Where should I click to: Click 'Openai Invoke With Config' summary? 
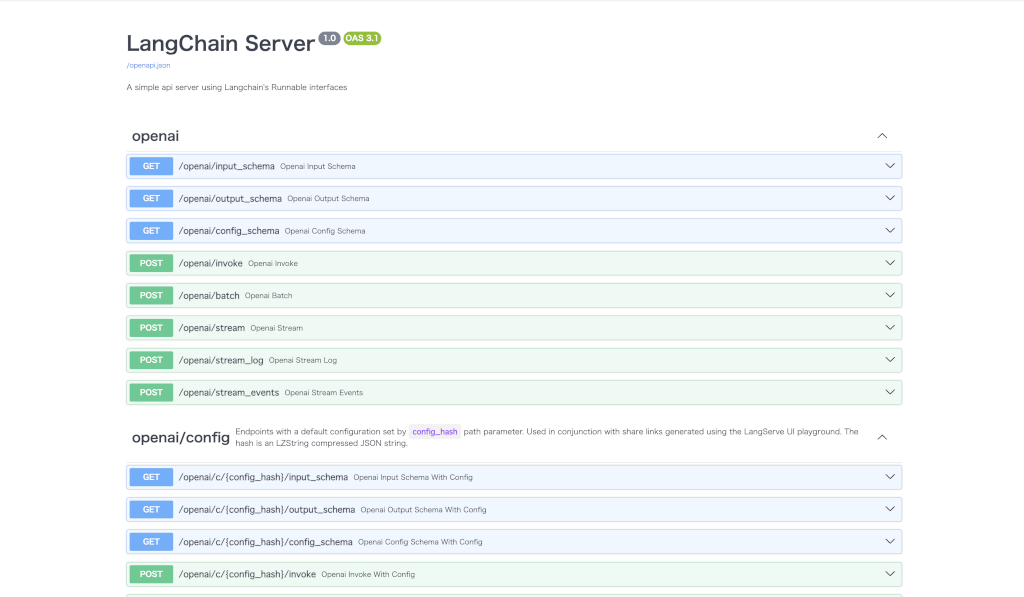368,574
